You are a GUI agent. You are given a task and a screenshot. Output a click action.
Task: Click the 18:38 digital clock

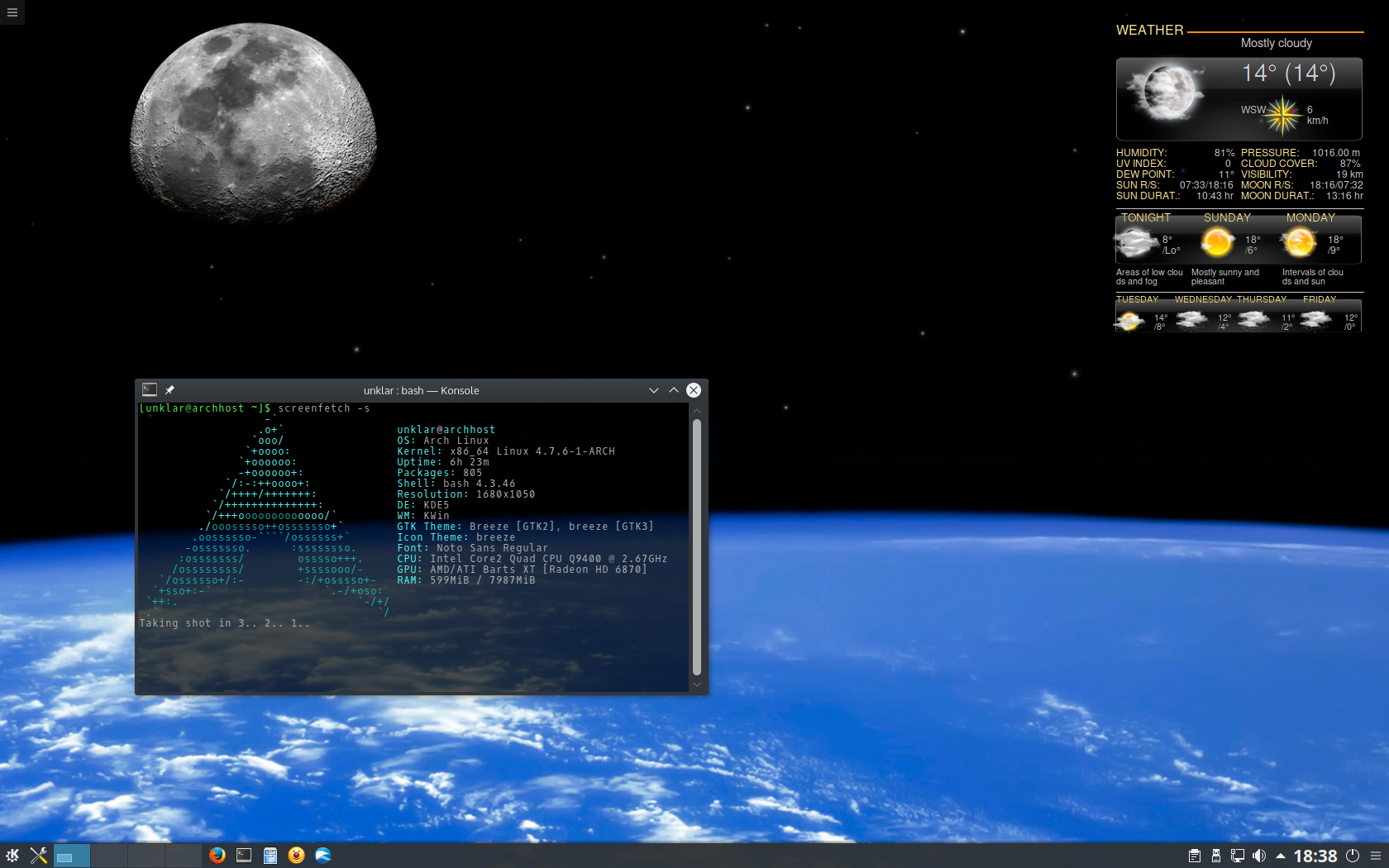point(1315,856)
